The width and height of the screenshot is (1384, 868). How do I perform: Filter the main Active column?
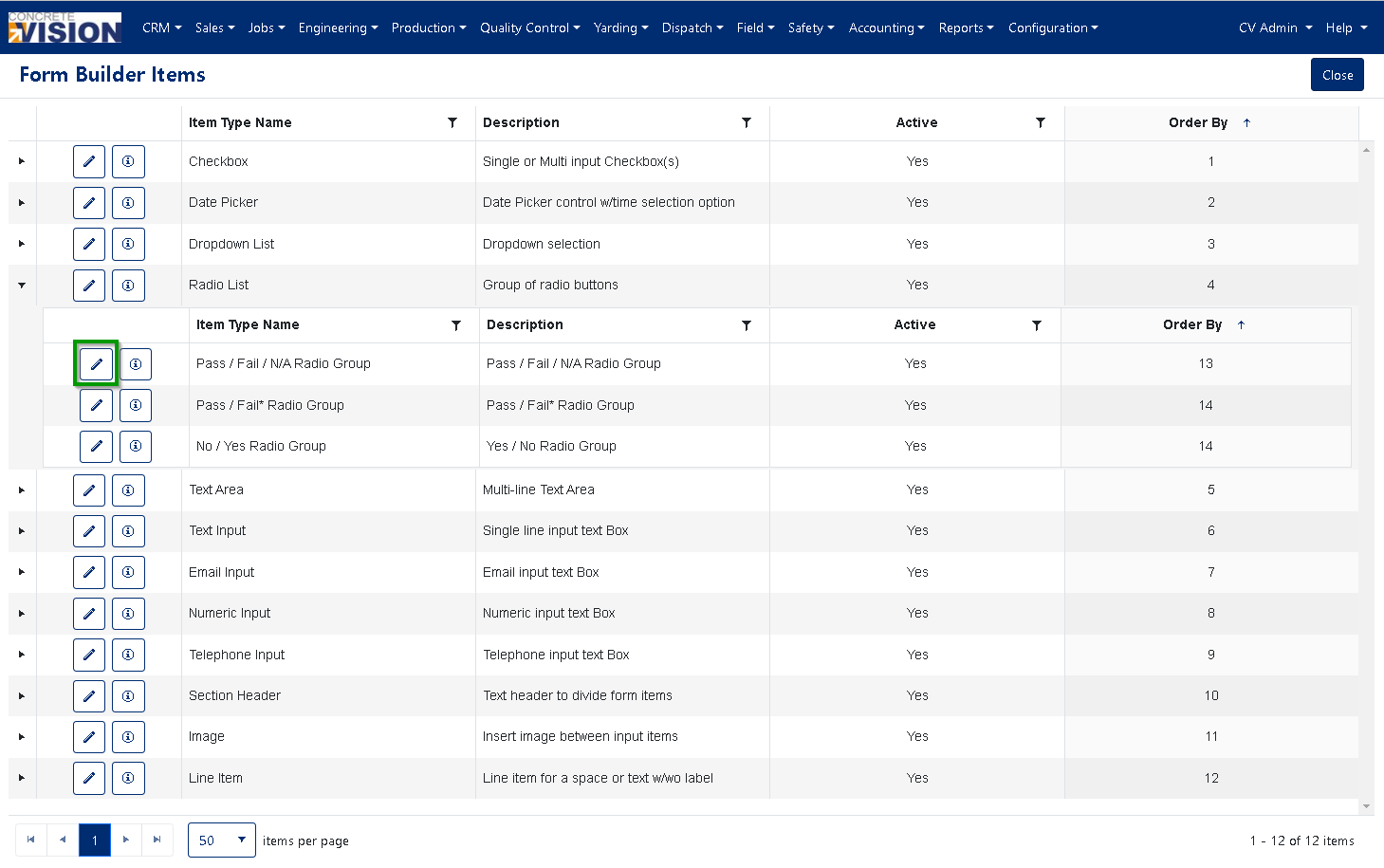click(x=1041, y=122)
